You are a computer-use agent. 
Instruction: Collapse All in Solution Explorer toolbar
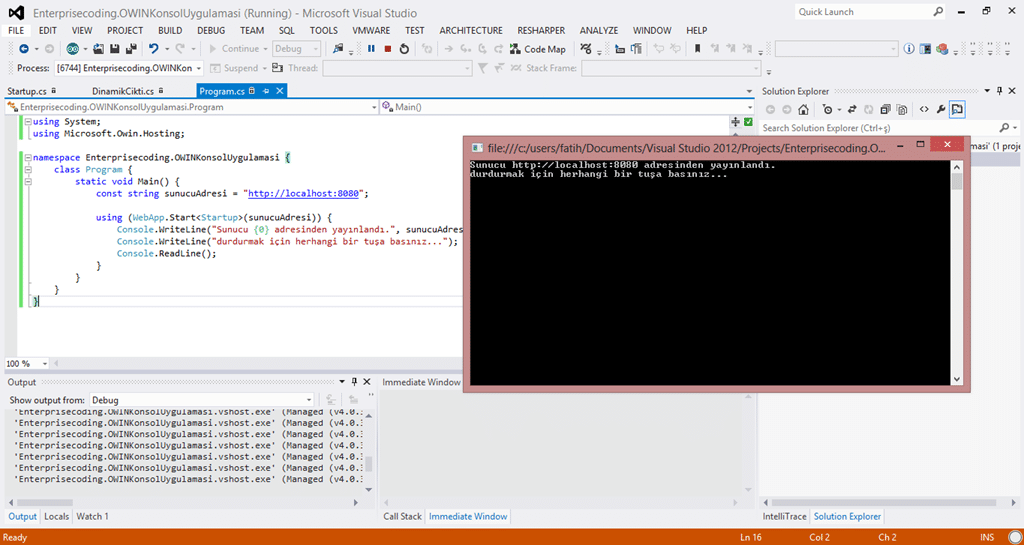coord(886,110)
